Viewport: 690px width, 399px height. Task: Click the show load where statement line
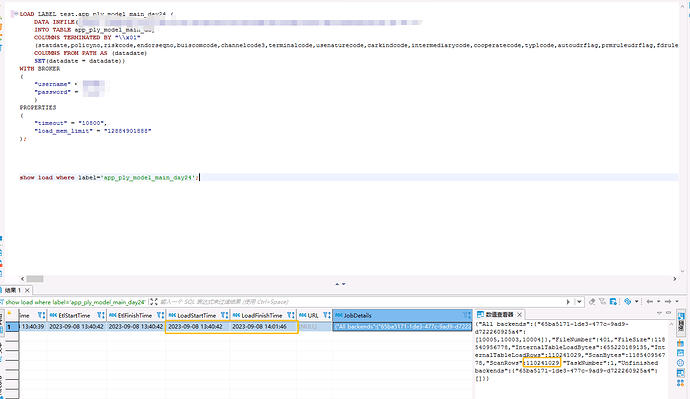coord(109,177)
